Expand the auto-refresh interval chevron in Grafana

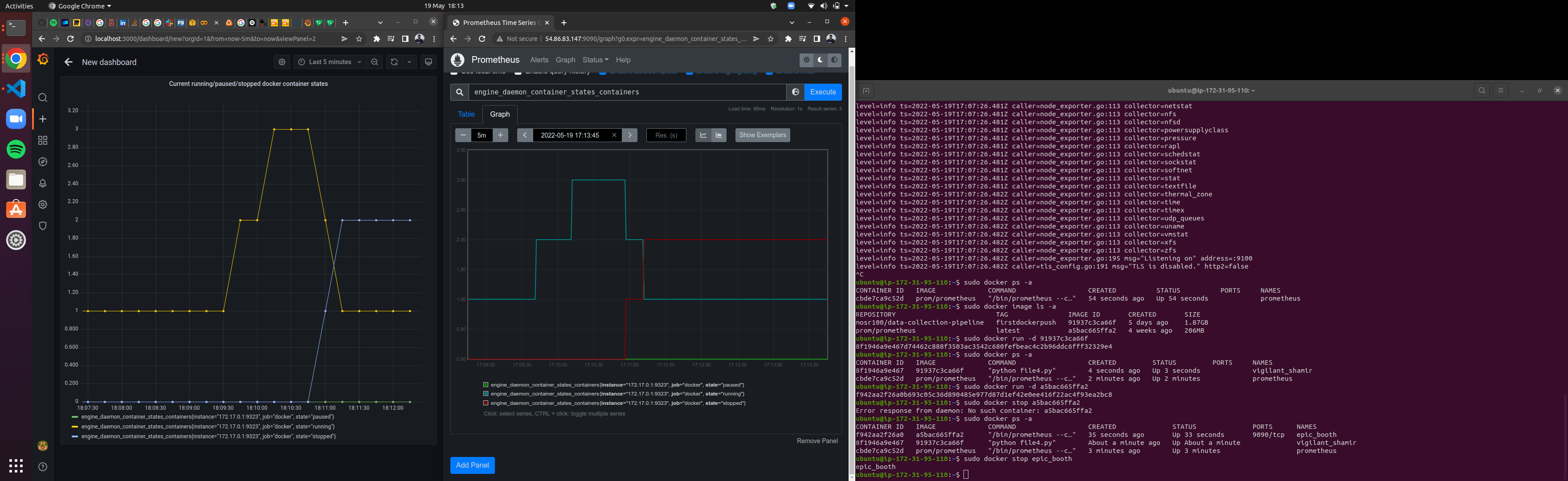[x=409, y=61]
